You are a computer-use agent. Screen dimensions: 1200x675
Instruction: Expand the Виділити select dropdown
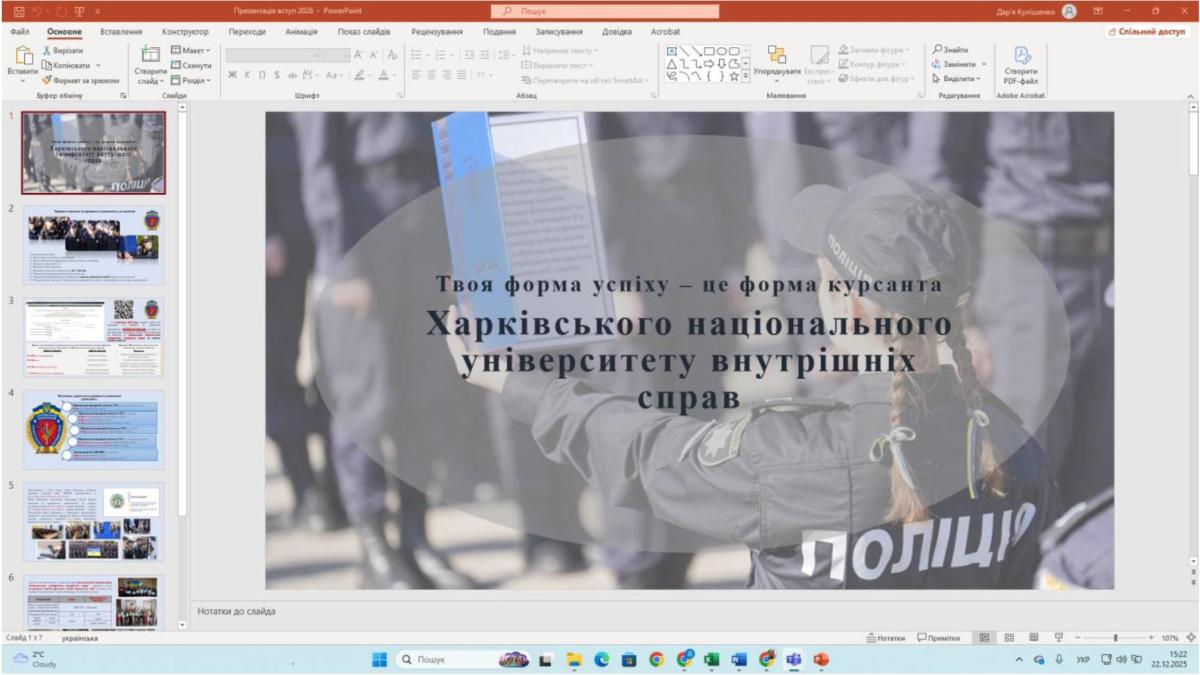(957, 78)
